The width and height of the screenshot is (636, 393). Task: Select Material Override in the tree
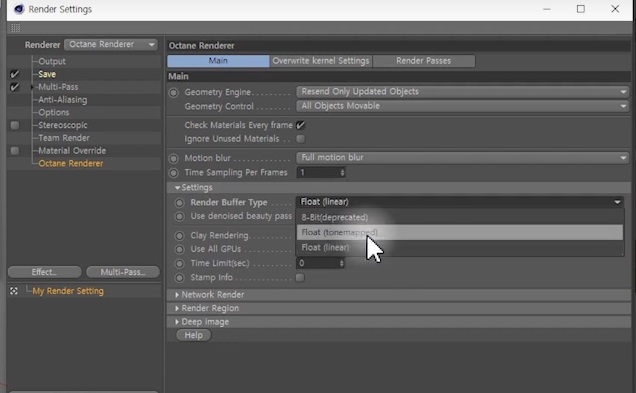click(72, 150)
